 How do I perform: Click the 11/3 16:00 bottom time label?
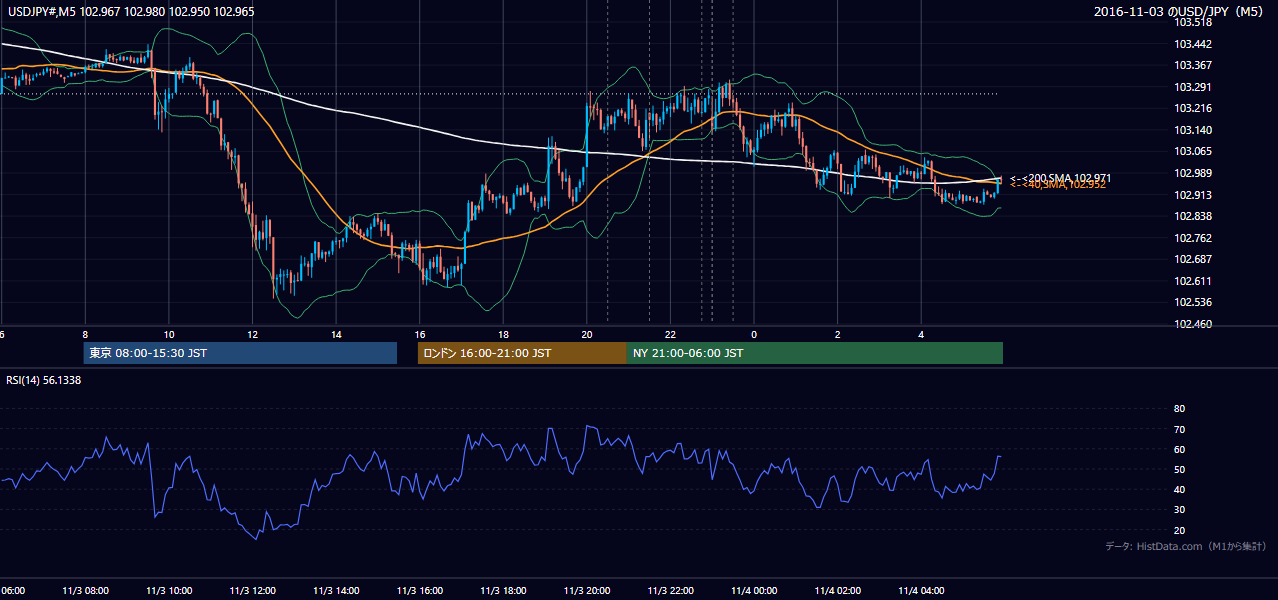click(419, 590)
